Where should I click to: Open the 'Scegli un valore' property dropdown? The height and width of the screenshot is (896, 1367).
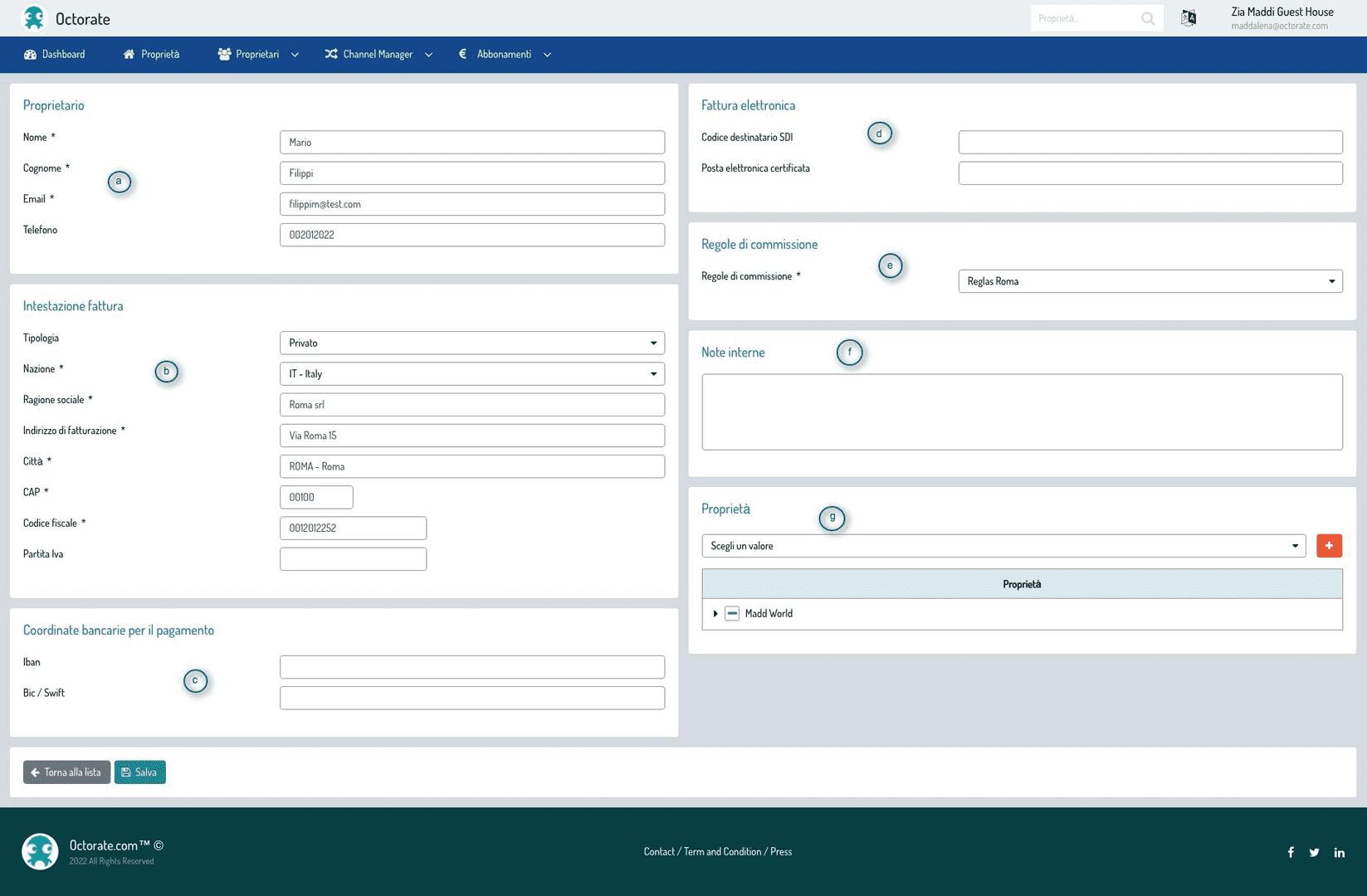(x=1003, y=546)
